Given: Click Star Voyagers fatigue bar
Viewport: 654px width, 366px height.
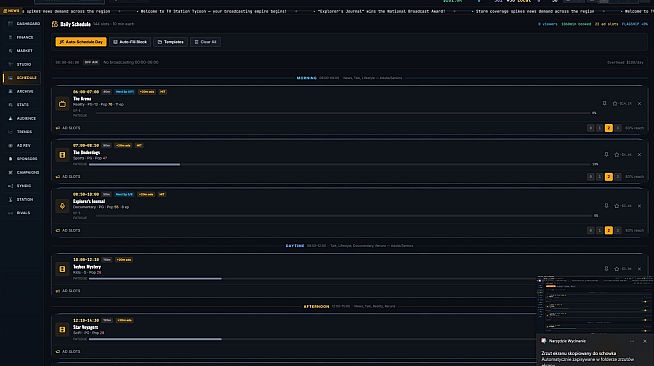Looking at the screenshot, I should pyautogui.click(x=312, y=339).
